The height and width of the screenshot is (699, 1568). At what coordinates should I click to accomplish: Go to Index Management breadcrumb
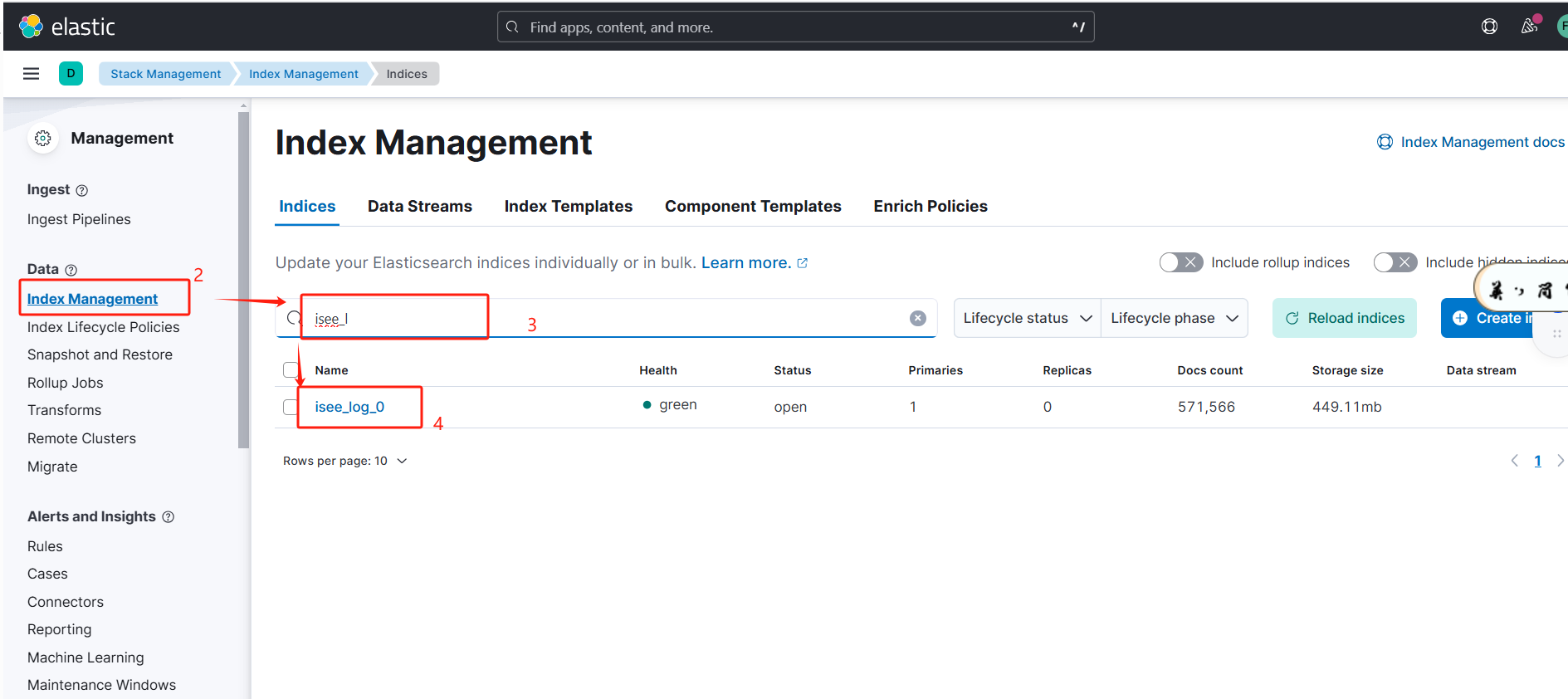304,74
